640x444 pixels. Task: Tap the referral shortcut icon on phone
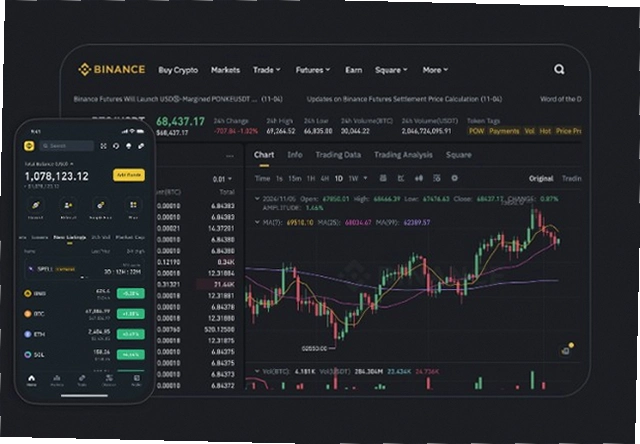(68, 205)
